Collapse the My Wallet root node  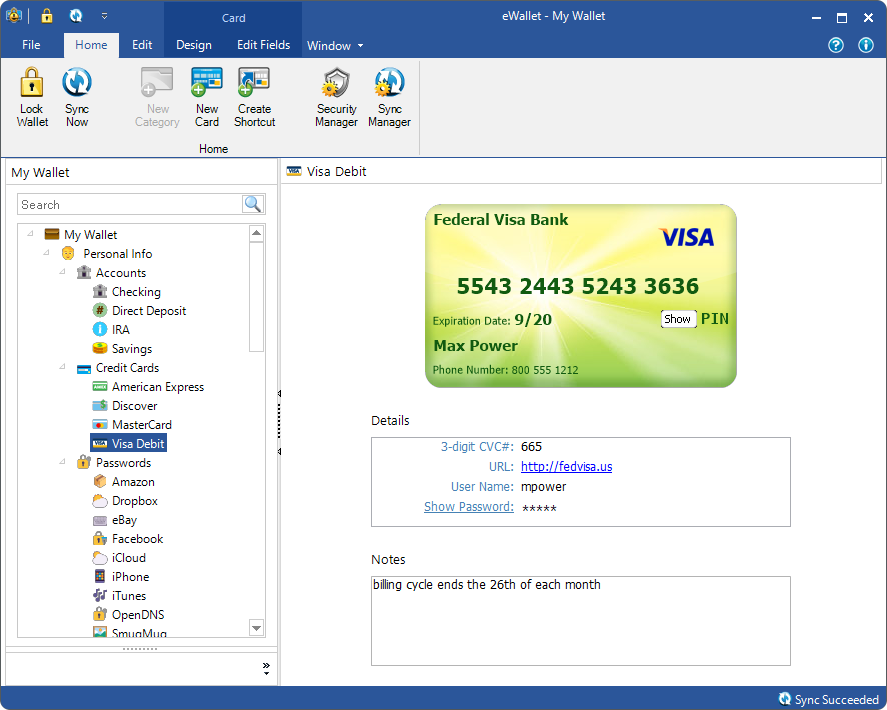point(31,234)
